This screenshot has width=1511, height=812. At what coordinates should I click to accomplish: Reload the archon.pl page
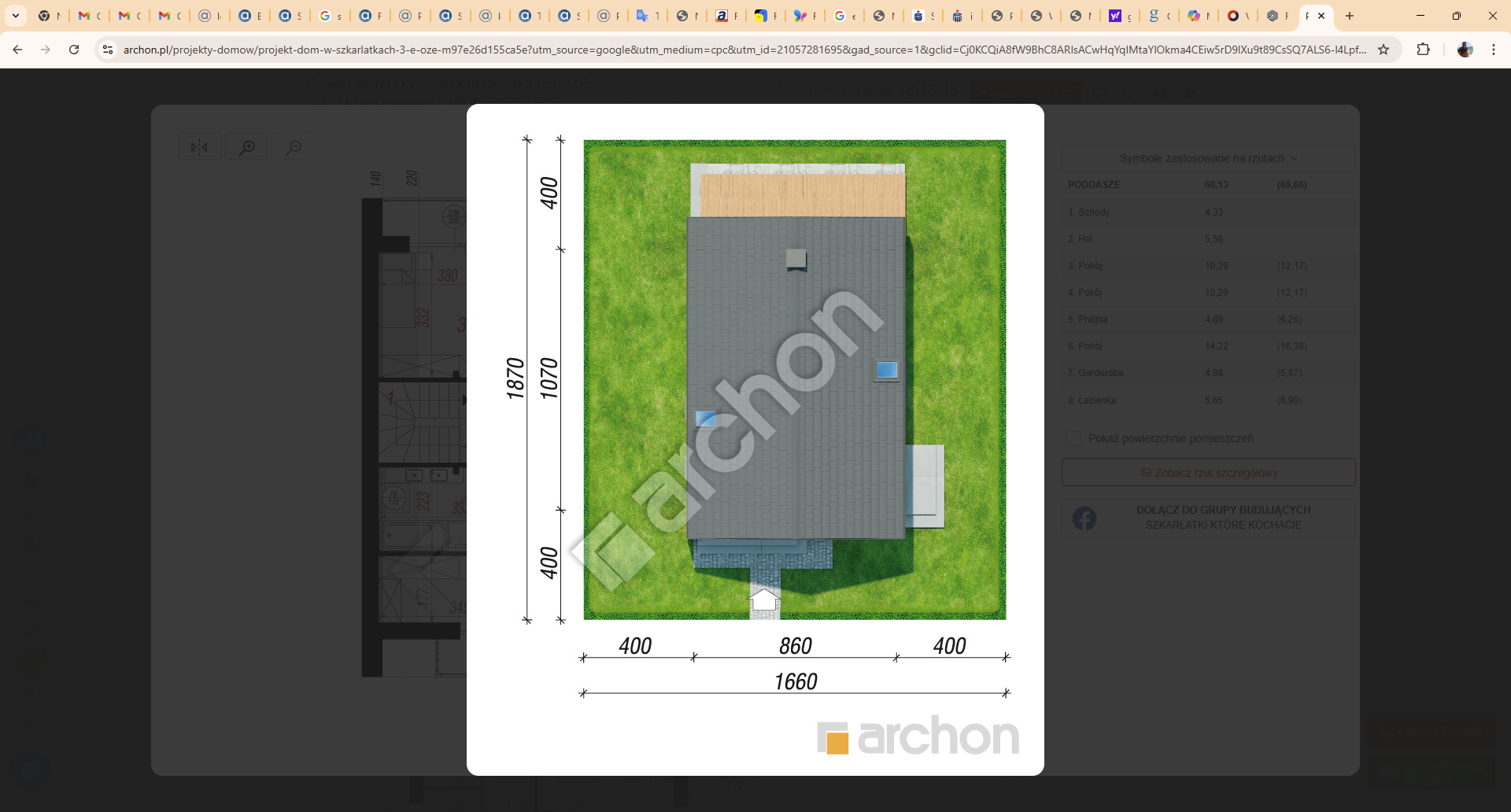[x=74, y=50]
